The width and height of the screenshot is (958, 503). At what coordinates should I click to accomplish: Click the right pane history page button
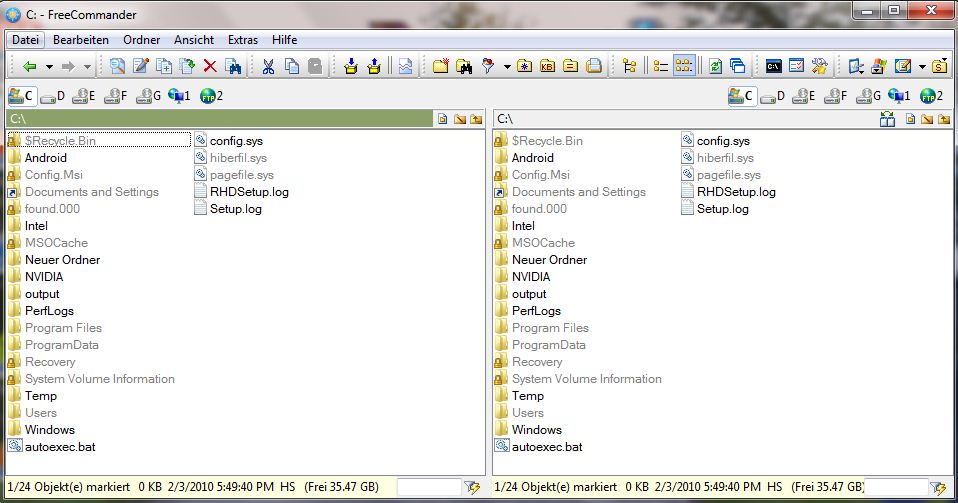(910, 119)
